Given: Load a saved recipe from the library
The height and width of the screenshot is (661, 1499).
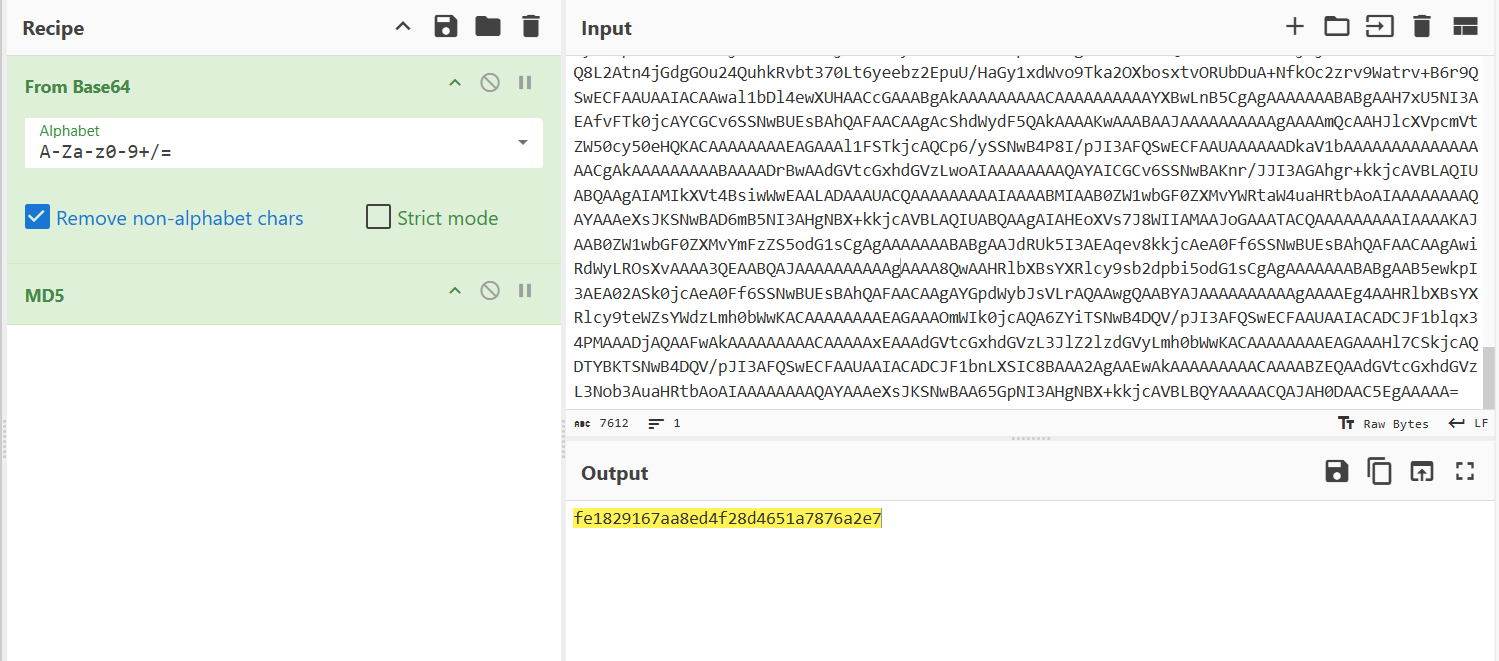Looking at the screenshot, I should 487,26.
